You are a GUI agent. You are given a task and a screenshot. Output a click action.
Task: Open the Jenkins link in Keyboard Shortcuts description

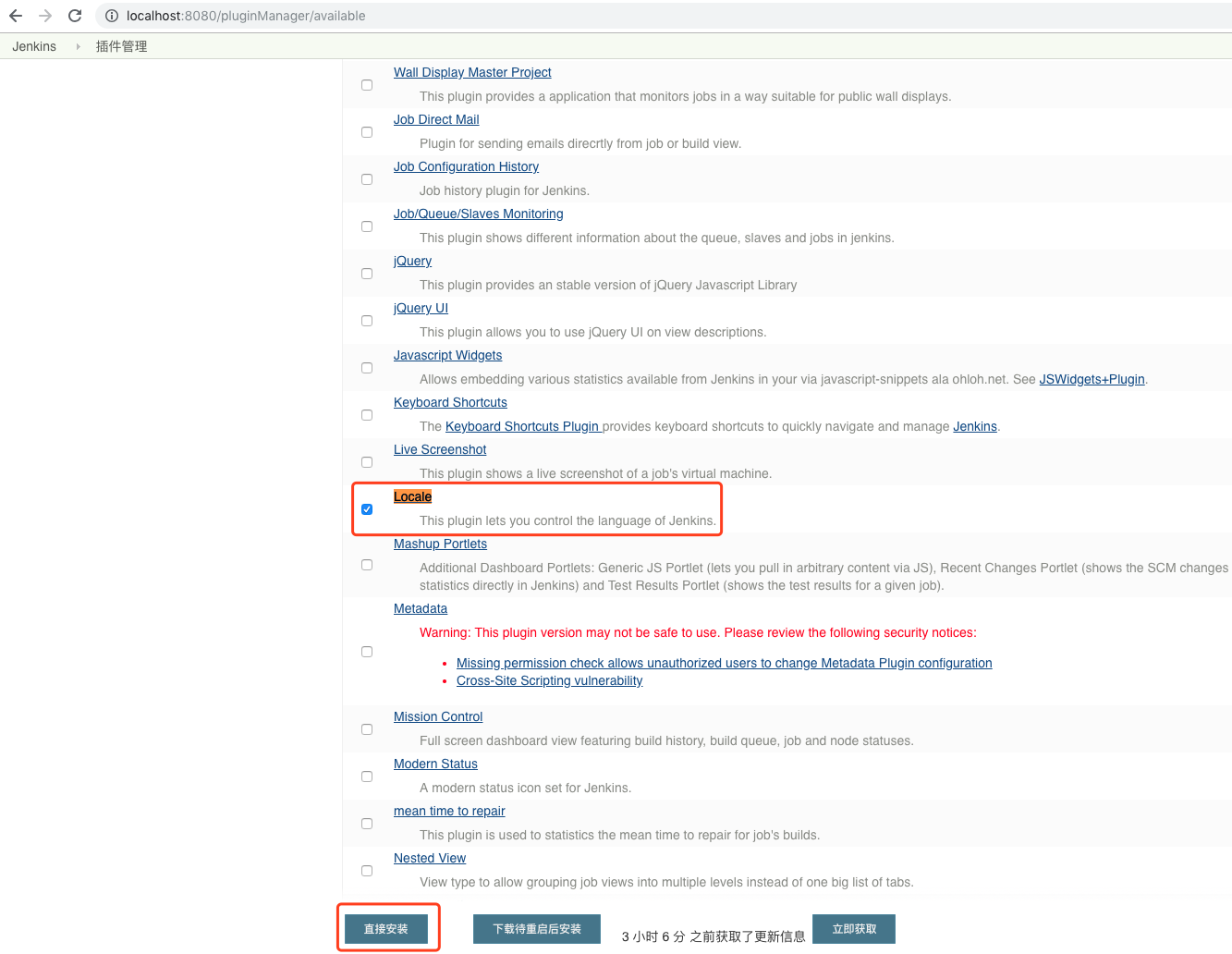(975, 426)
